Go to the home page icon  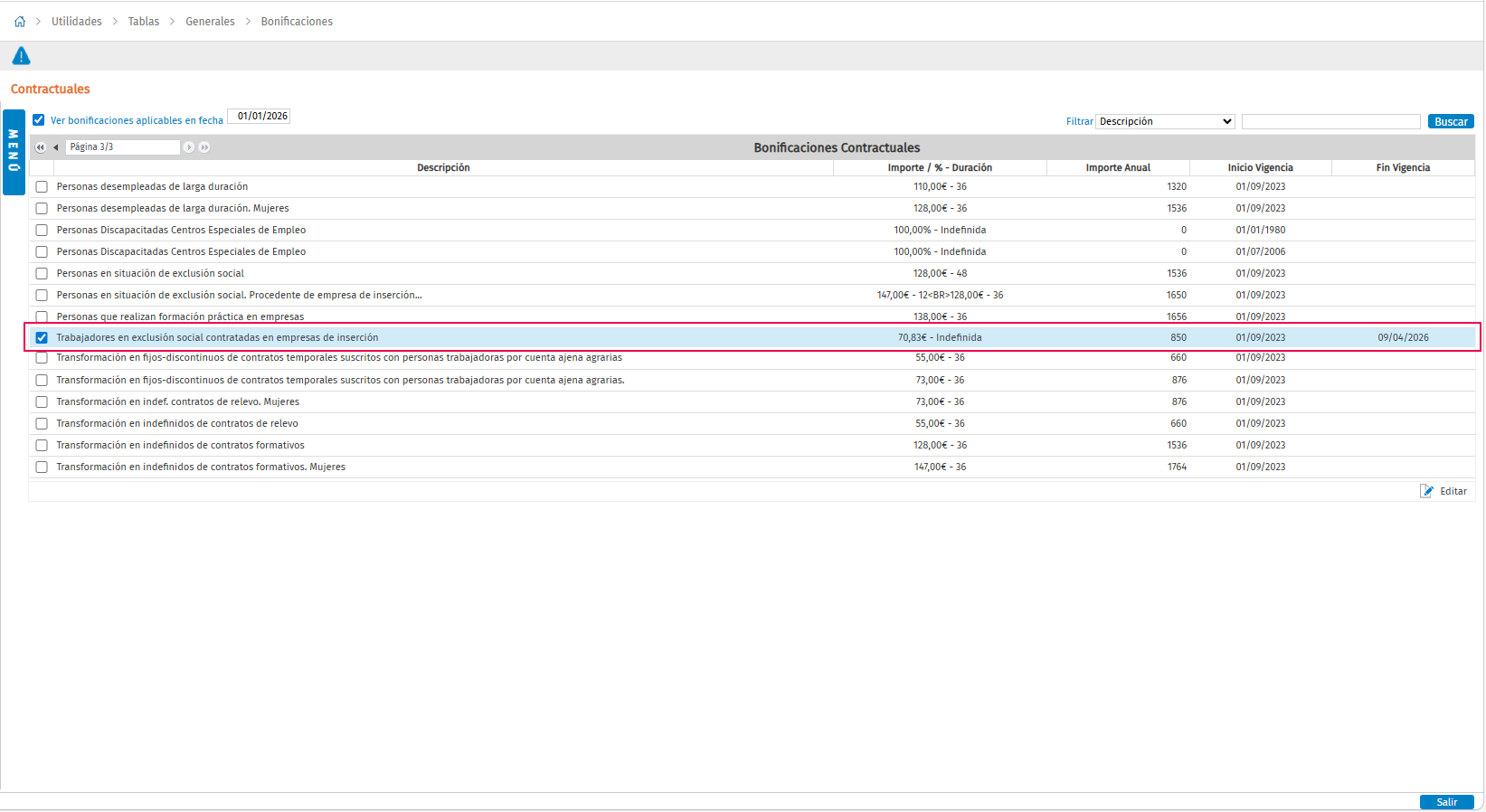20,22
